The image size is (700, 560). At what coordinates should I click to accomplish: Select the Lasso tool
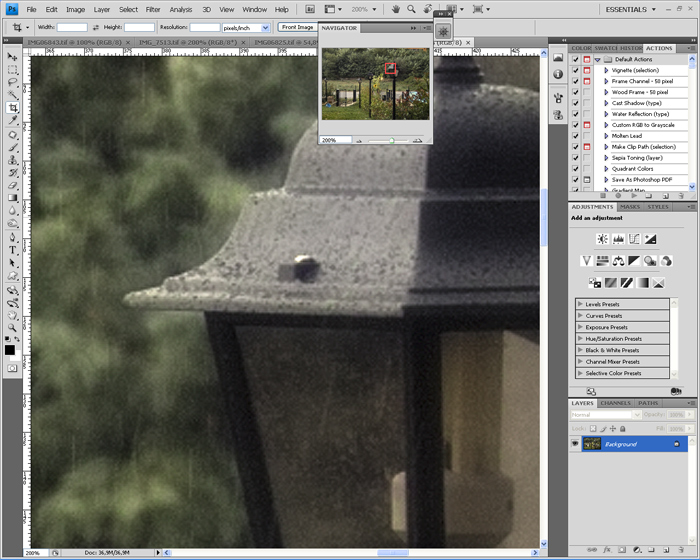coord(12,82)
